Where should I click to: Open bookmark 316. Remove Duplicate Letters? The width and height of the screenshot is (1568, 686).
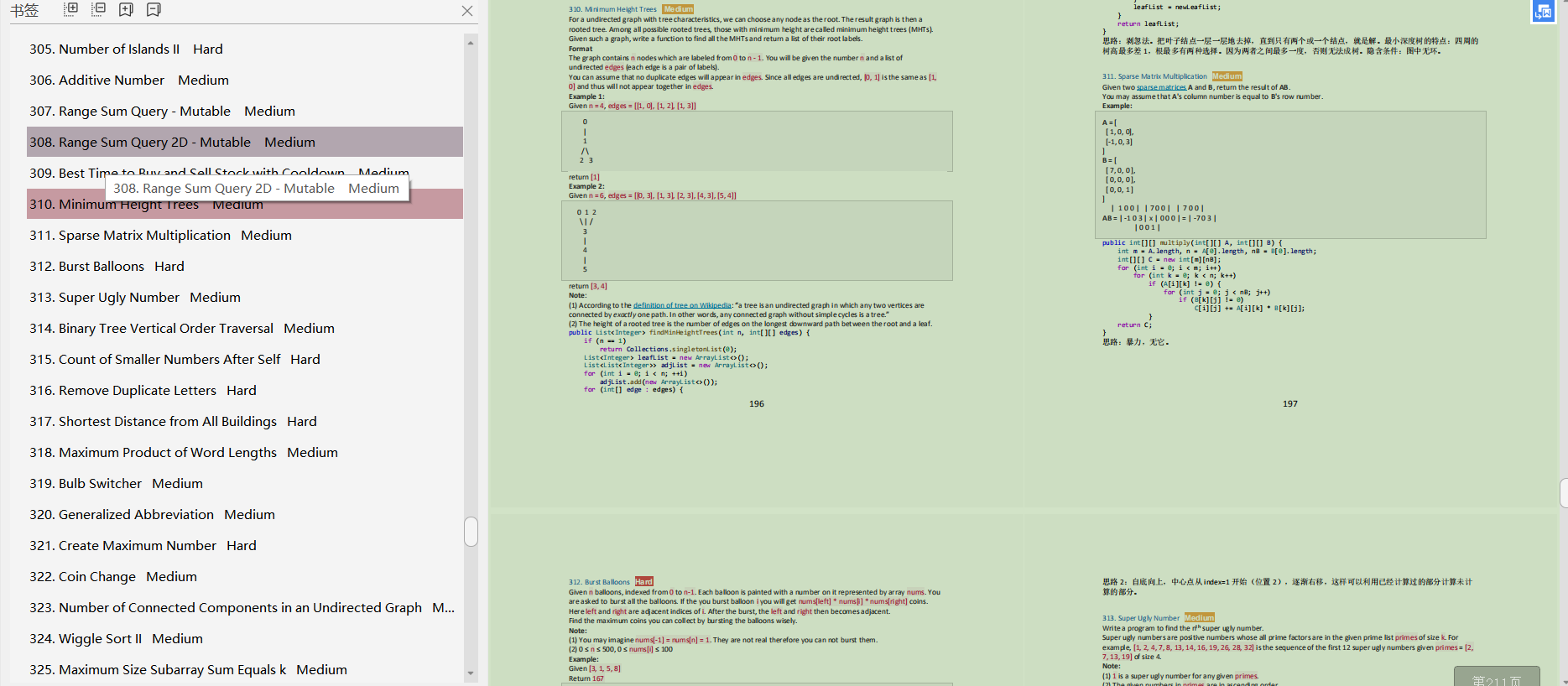click(x=245, y=390)
